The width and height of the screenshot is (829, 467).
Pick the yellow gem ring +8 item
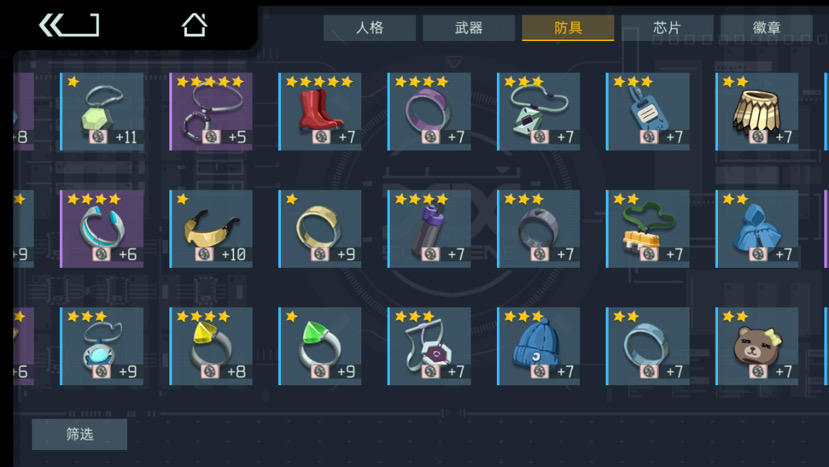pos(211,346)
